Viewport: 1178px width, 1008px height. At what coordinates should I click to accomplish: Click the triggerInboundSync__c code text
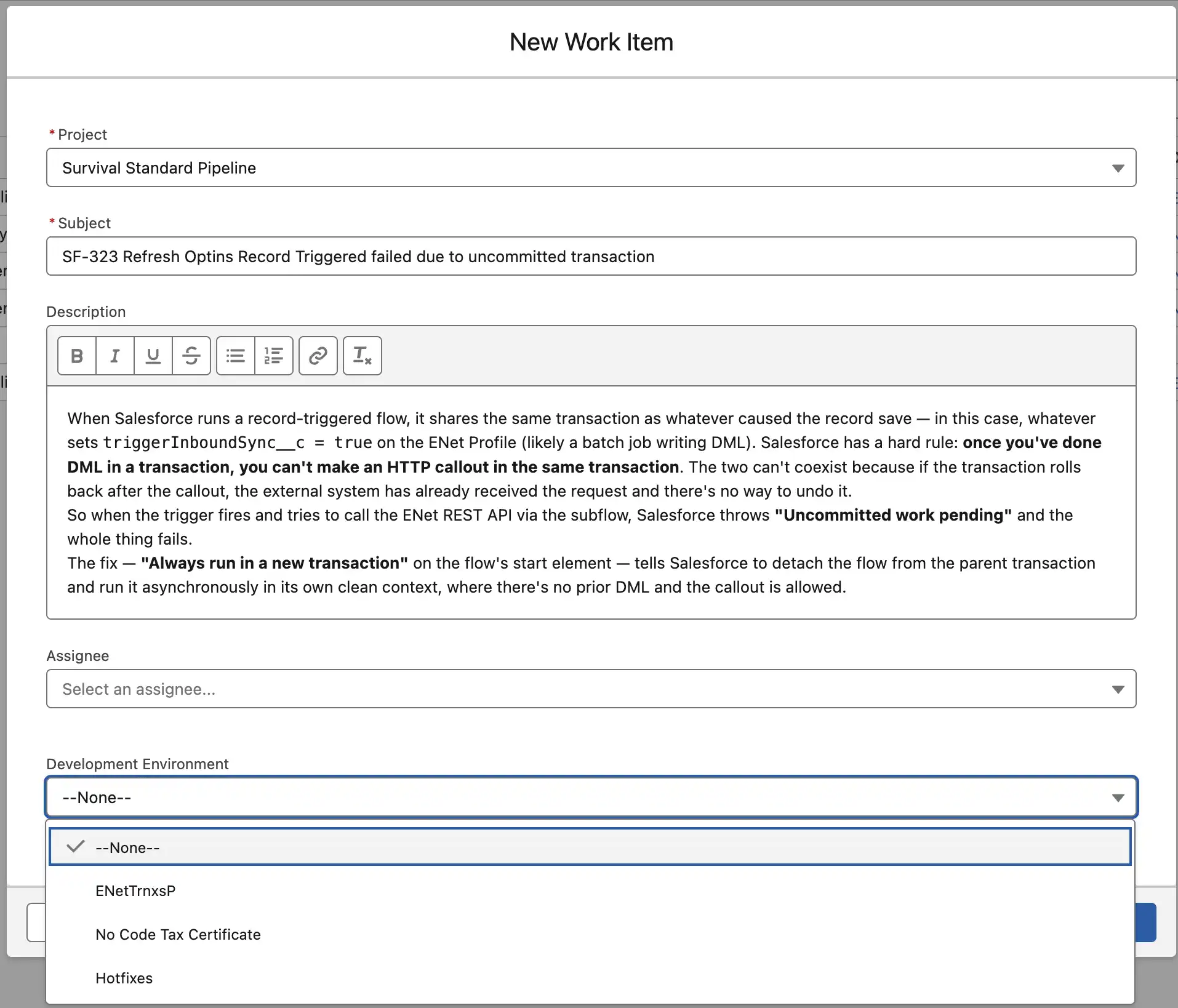(204, 442)
